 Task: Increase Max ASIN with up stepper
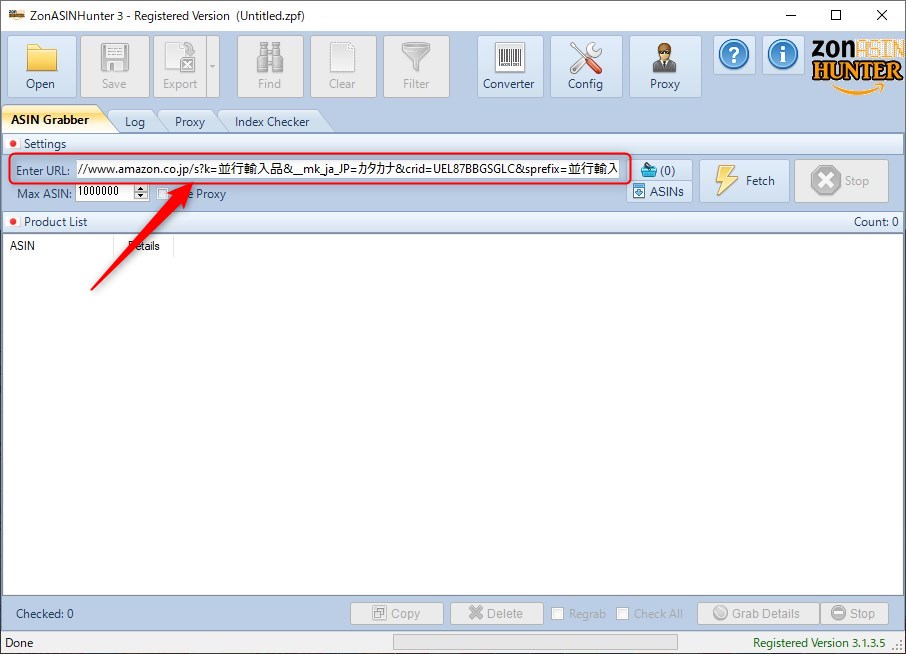[x=141, y=188]
